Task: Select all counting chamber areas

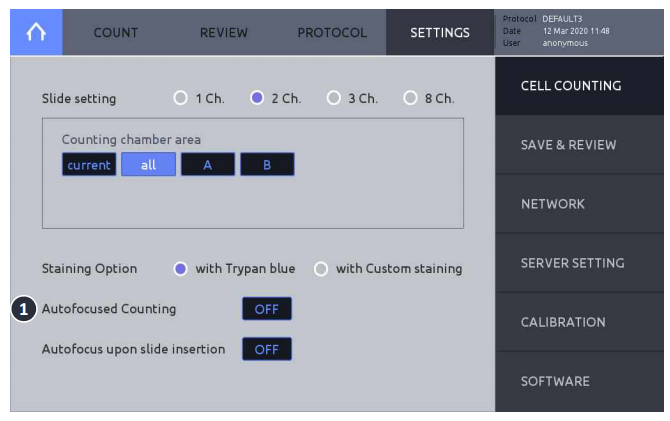Action: click(x=148, y=165)
